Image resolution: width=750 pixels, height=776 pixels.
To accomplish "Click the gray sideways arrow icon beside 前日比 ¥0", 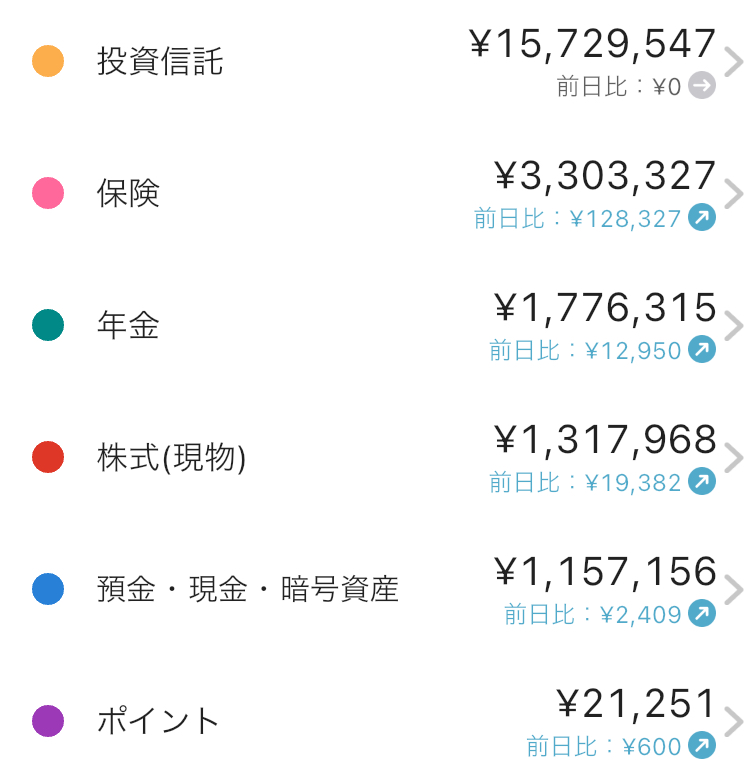I will (x=702, y=85).
